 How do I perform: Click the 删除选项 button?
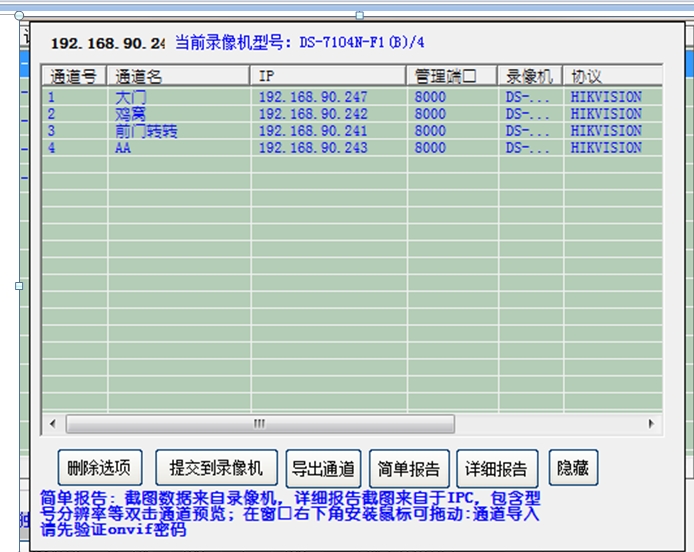tap(100, 467)
